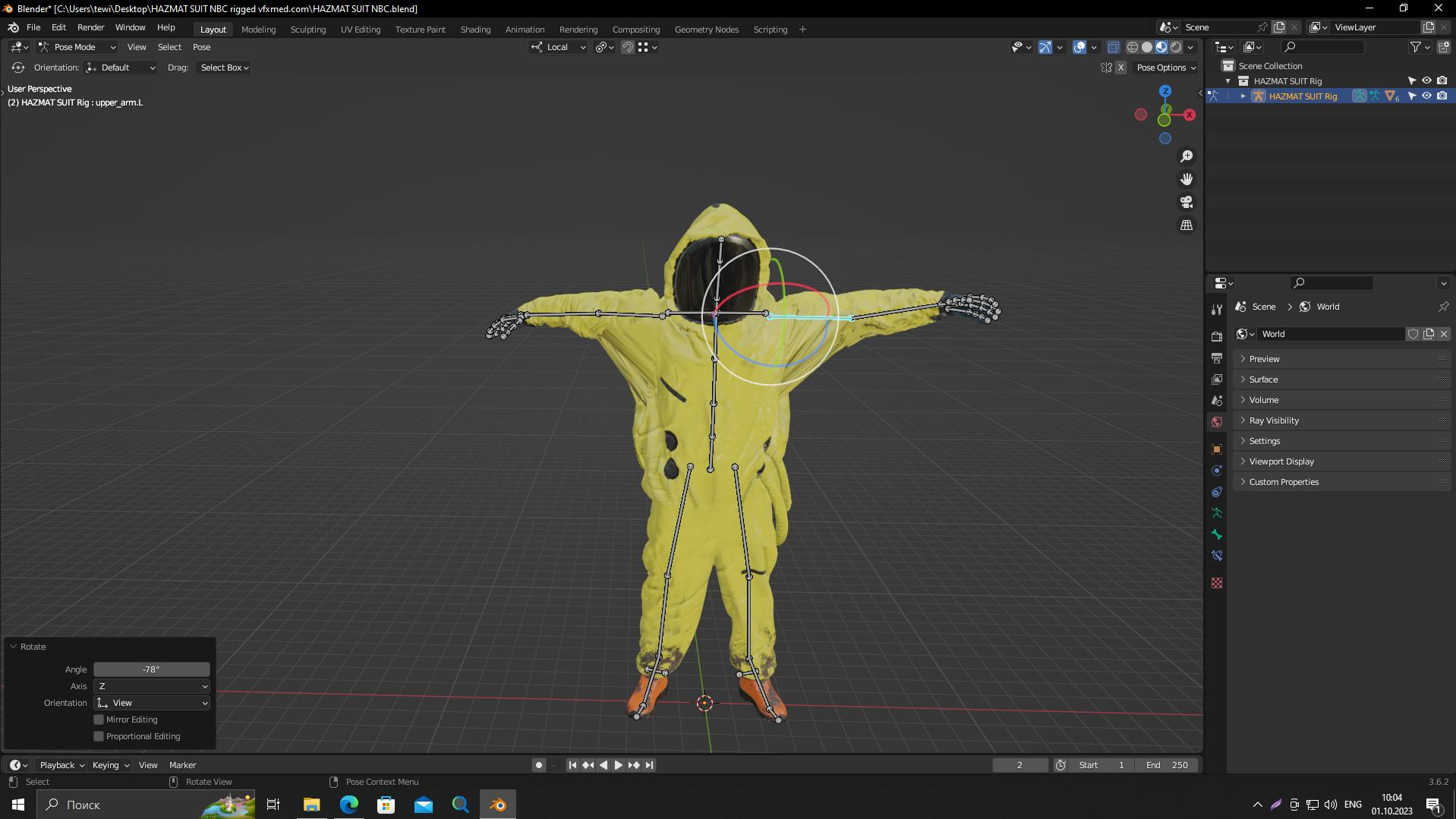Screen dimensions: 1456x819
Task: Open Axis Z dropdown in Rotate panel
Action: point(152,686)
